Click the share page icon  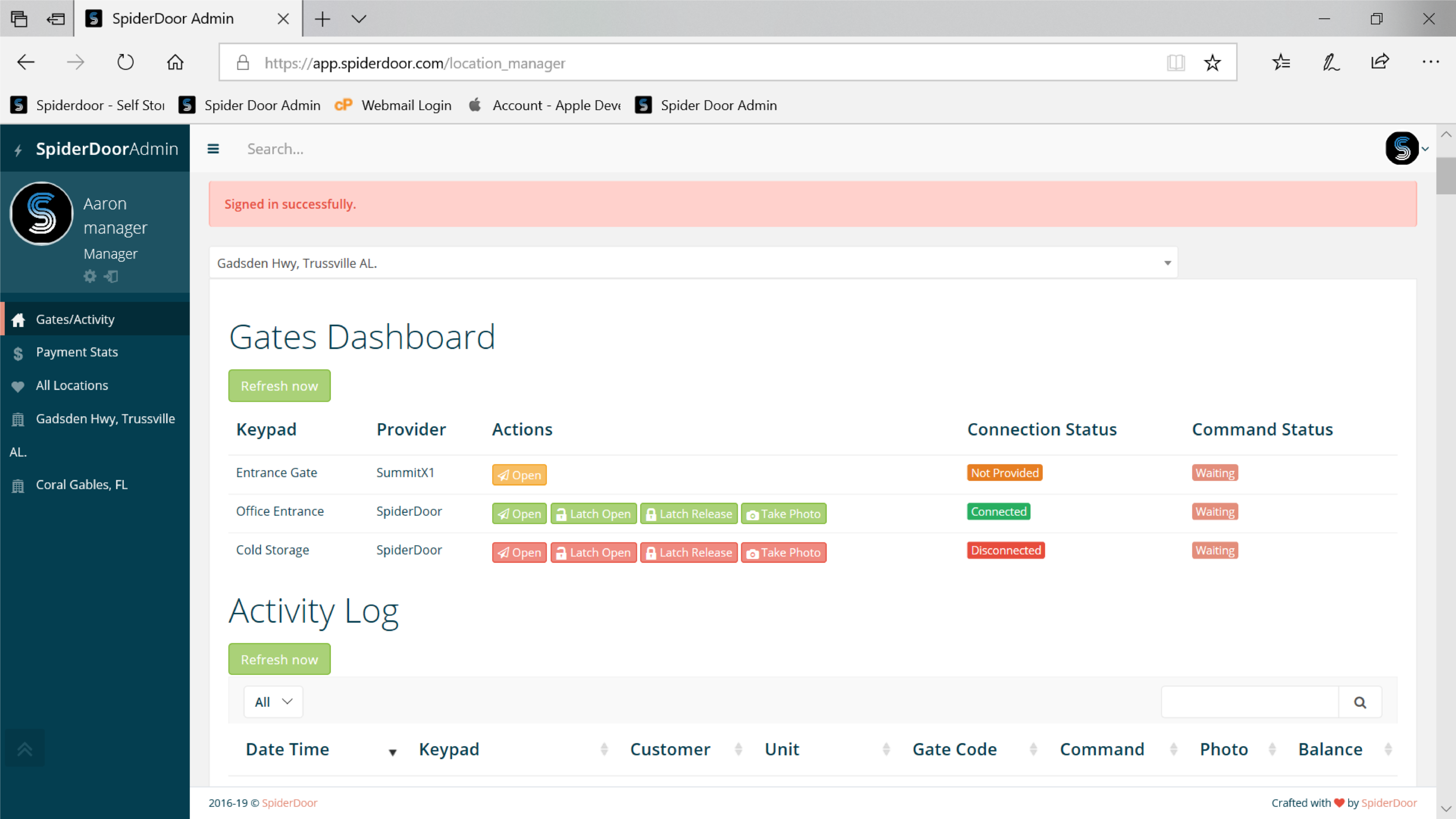click(x=1380, y=61)
